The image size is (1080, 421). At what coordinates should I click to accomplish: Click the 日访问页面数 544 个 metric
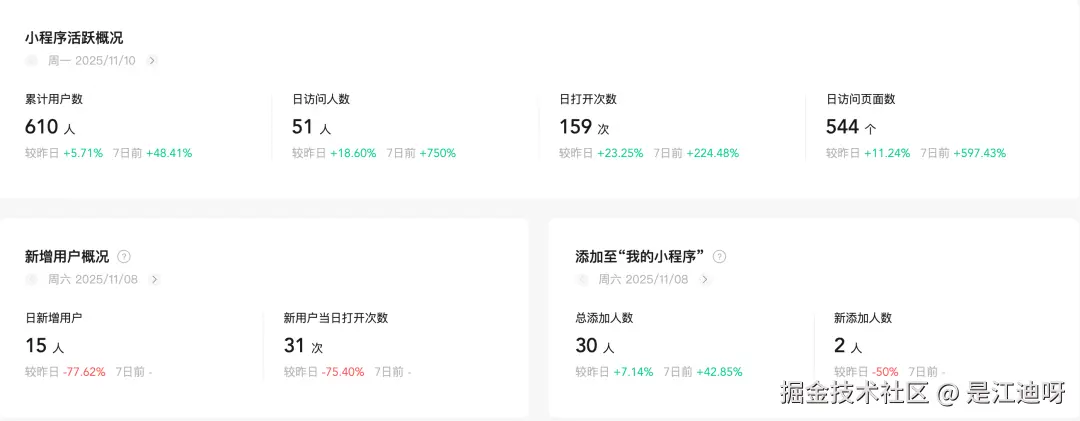(851, 127)
